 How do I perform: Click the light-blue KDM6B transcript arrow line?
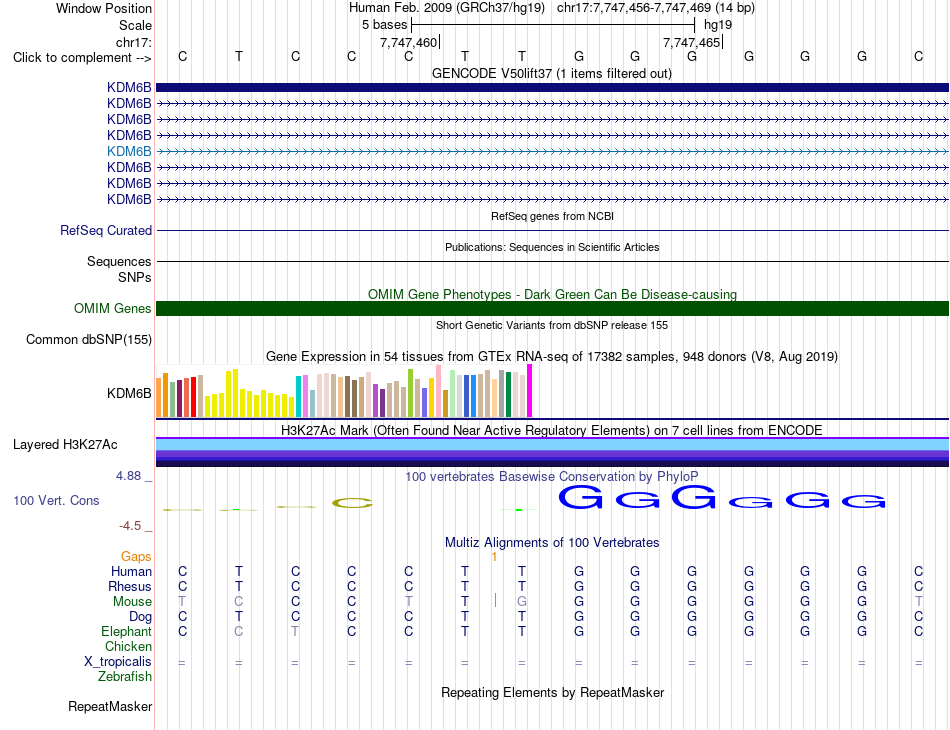click(552, 151)
